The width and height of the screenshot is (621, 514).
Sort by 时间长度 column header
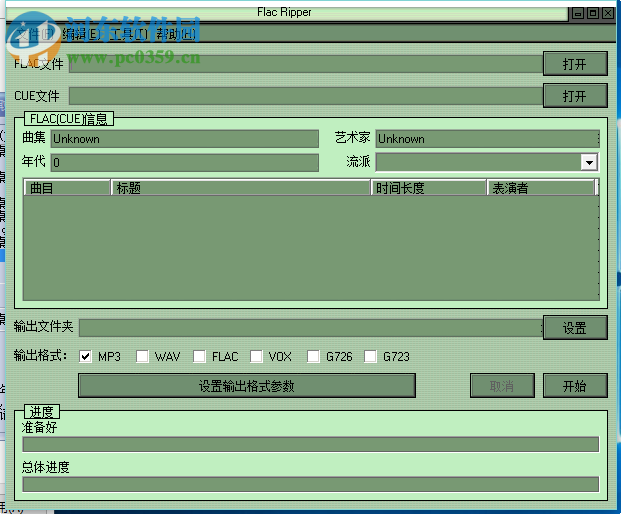pos(429,188)
